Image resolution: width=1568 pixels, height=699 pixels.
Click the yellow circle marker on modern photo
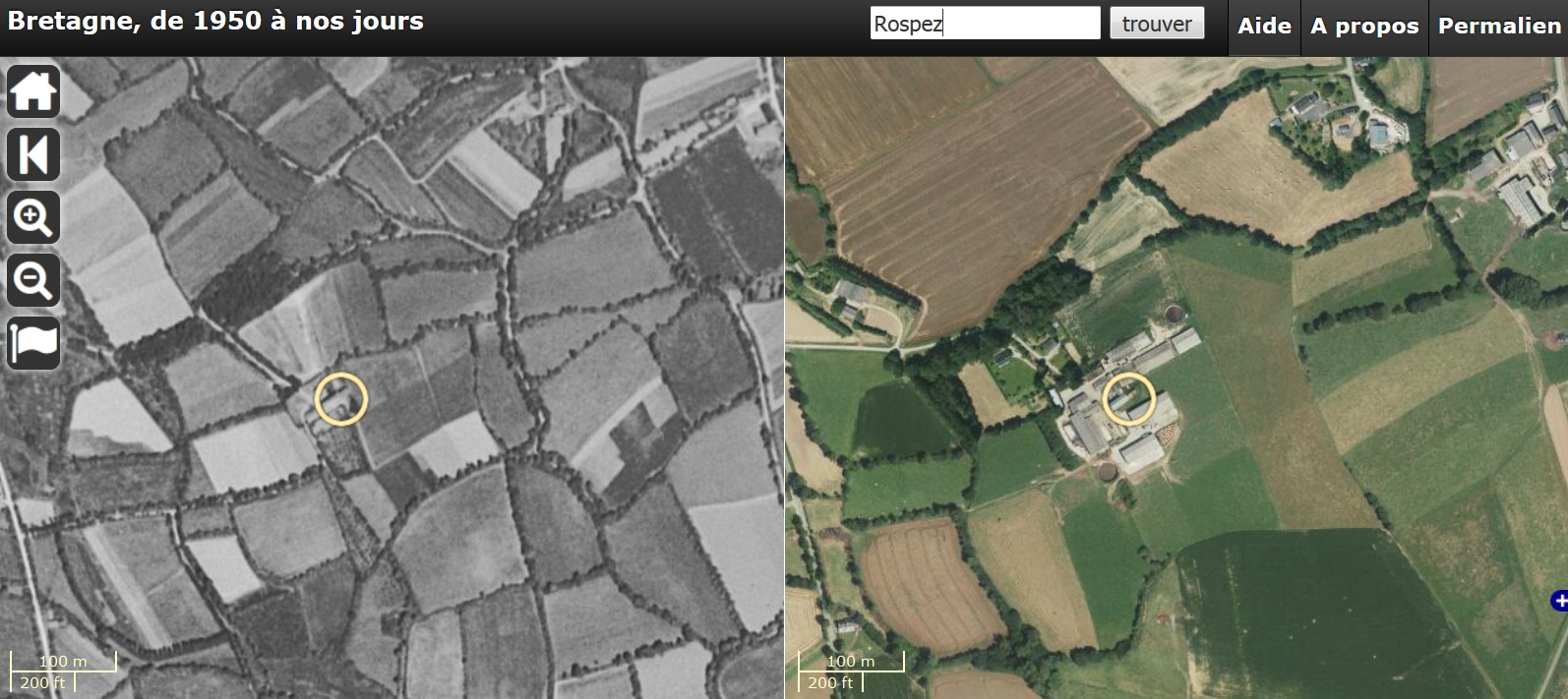1128,399
